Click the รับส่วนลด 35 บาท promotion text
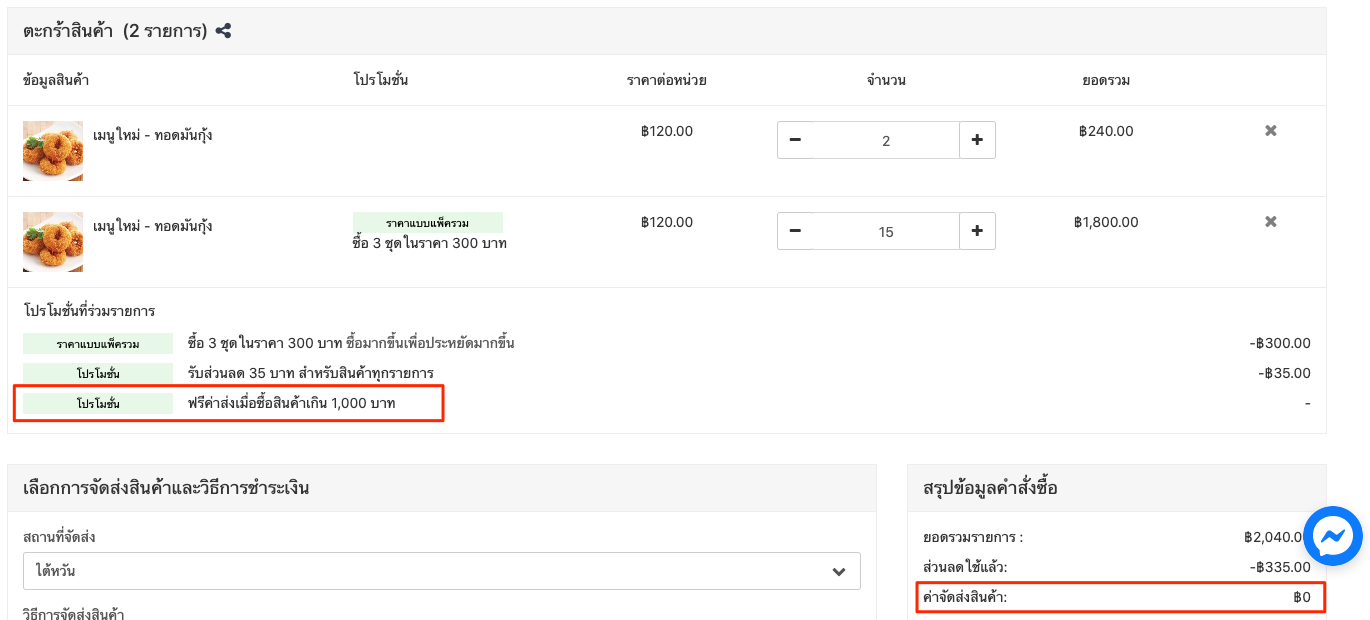This screenshot has width=1370, height=620. (311, 373)
